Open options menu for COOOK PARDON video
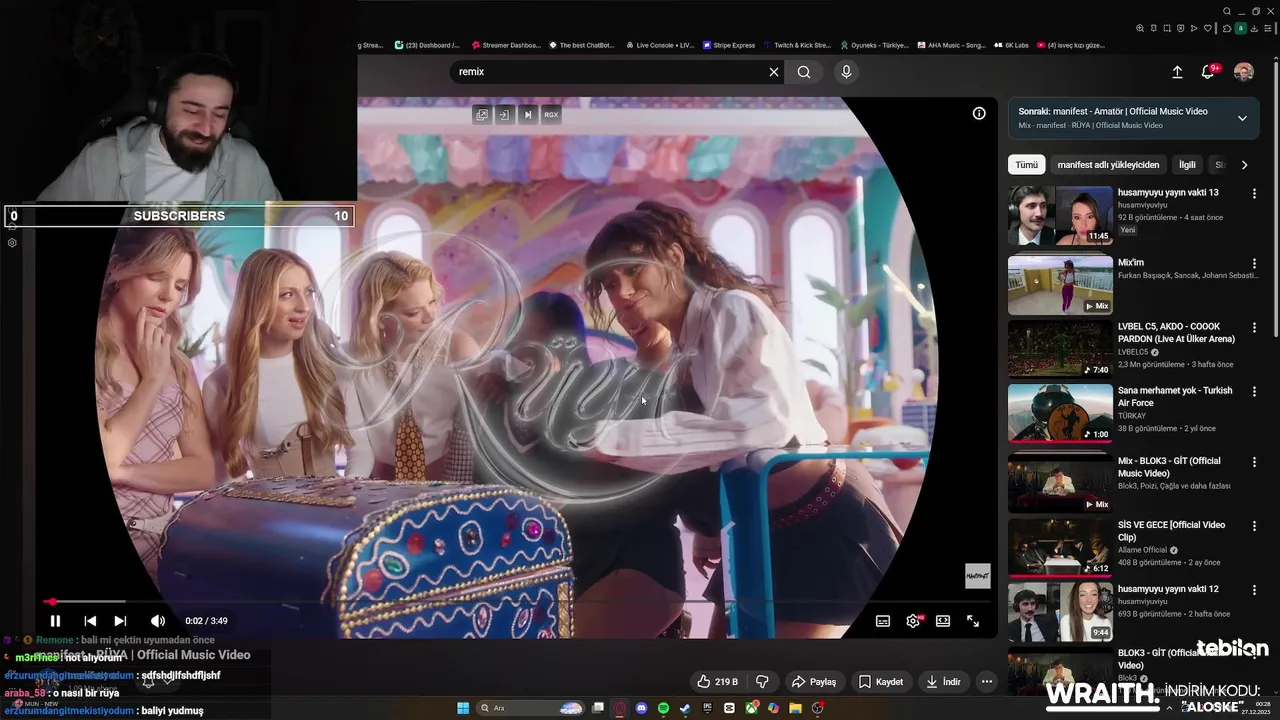Image resolution: width=1280 pixels, height=720 pixels. point(1254,327)
